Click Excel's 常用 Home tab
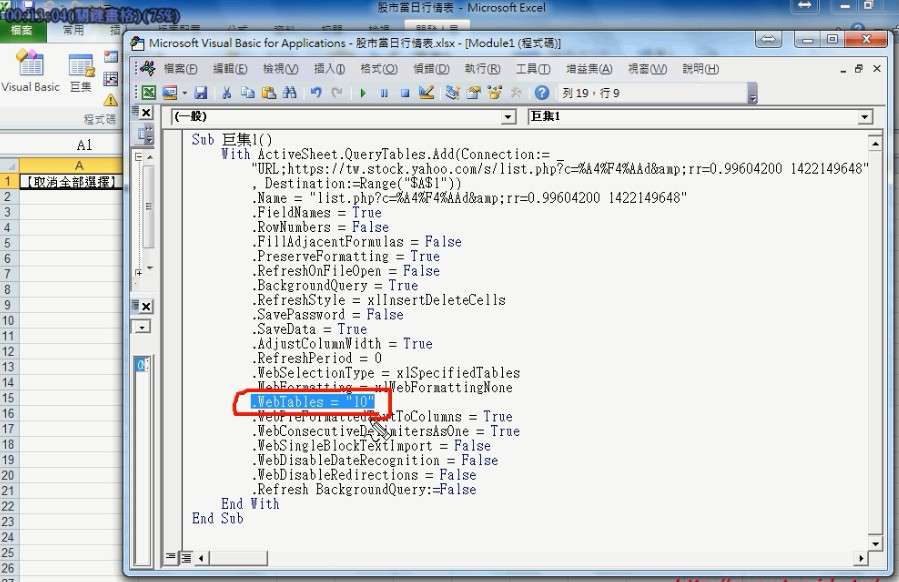 coord(73,30)
